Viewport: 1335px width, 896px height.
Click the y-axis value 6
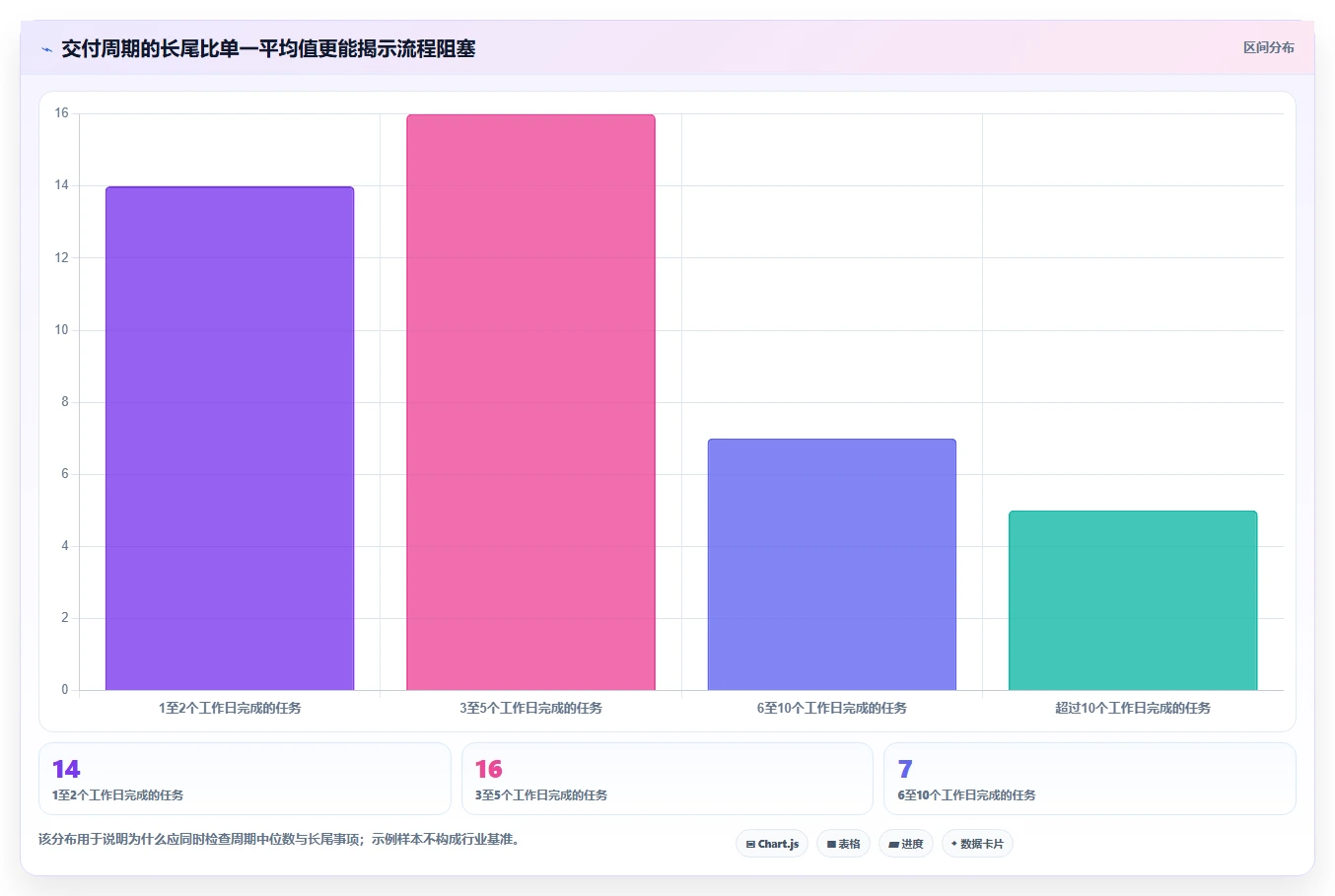point(65,473)
